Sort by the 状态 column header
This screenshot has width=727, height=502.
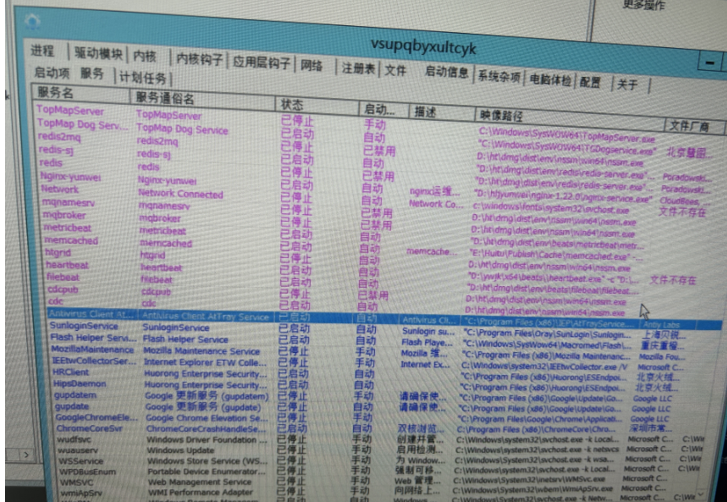tap(317, 105)
